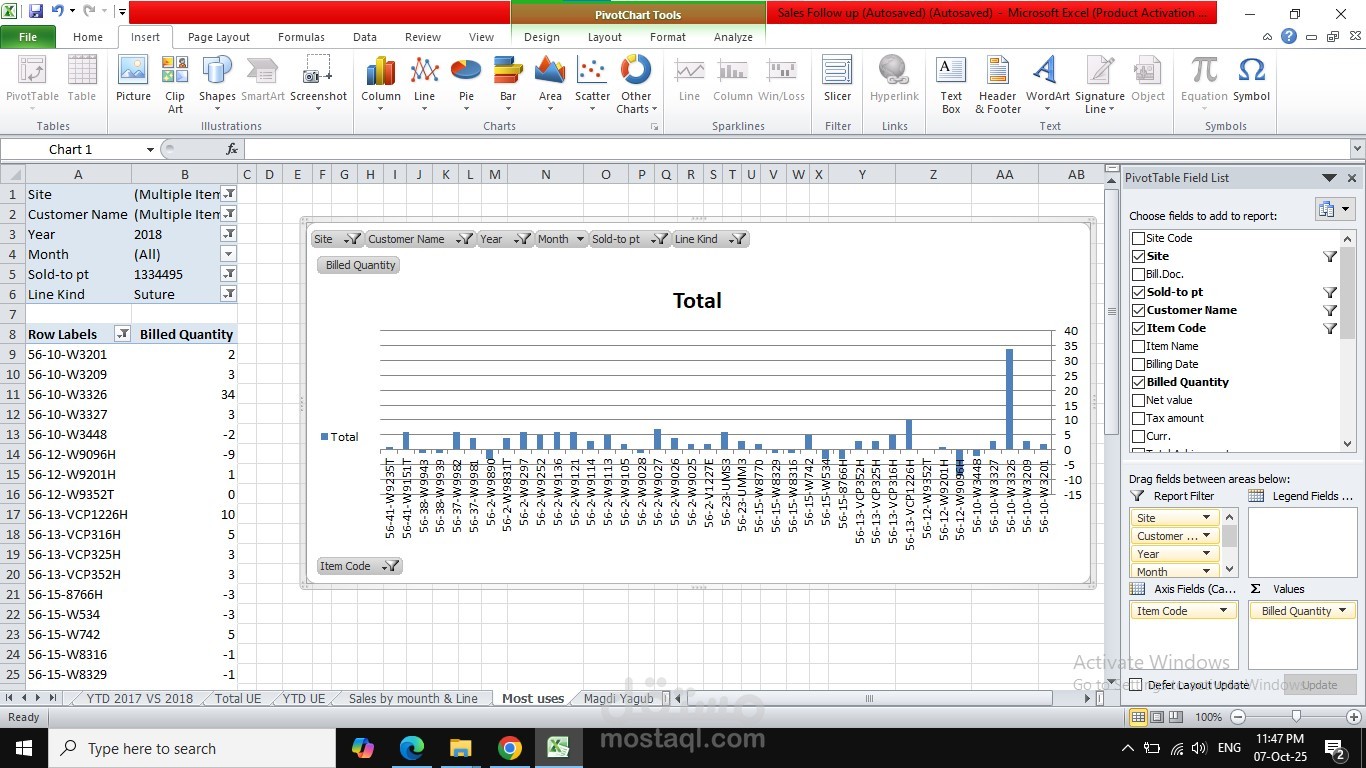Open Billed Quantity dropdown in Values area
Screen dimensions: 1366x768
(x=1343, y=611)
